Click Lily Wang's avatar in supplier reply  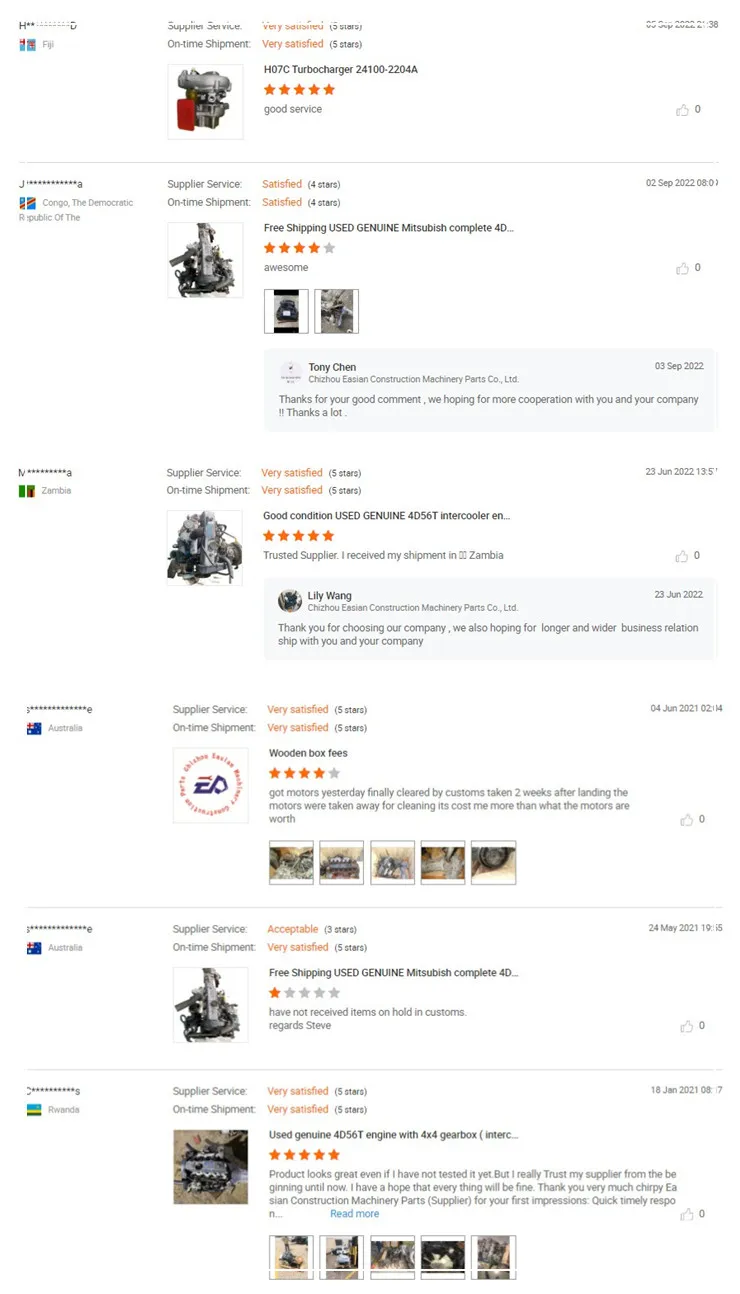click(290, 601)
